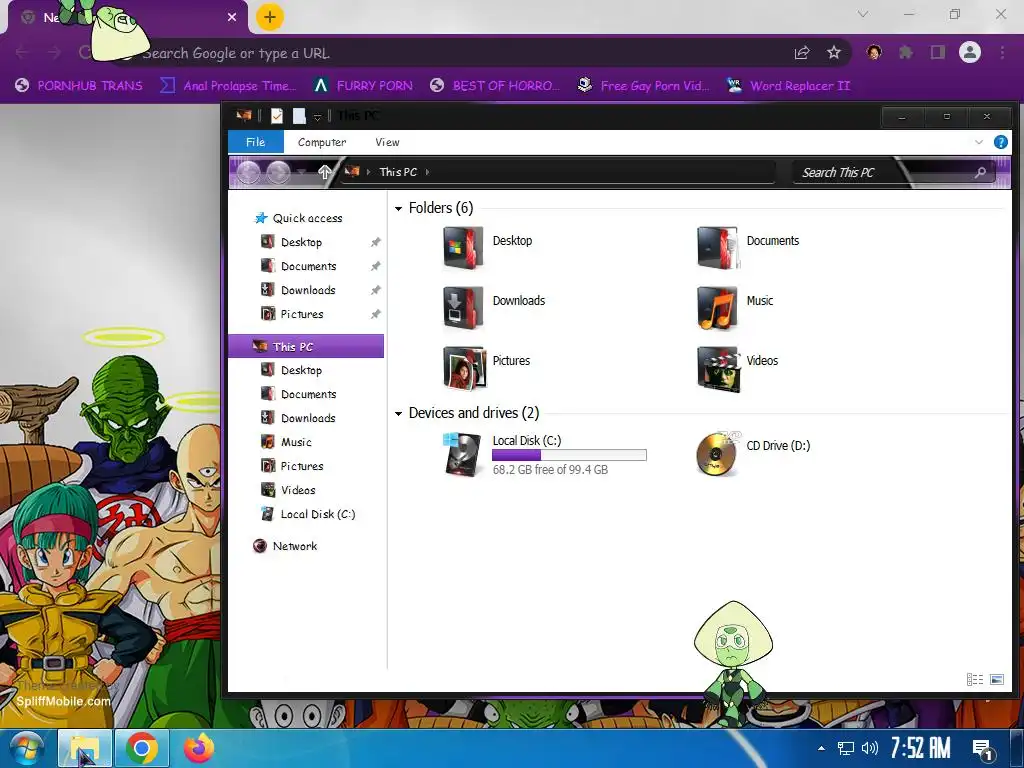Select This PC in navigation pane

(306, 346)
